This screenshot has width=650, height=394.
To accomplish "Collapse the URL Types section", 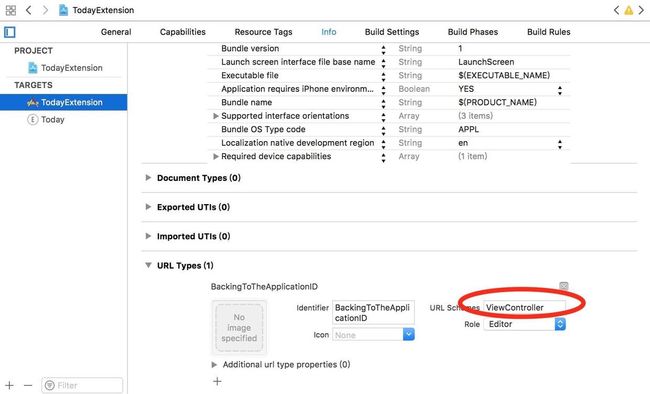I will click(148, 265).
